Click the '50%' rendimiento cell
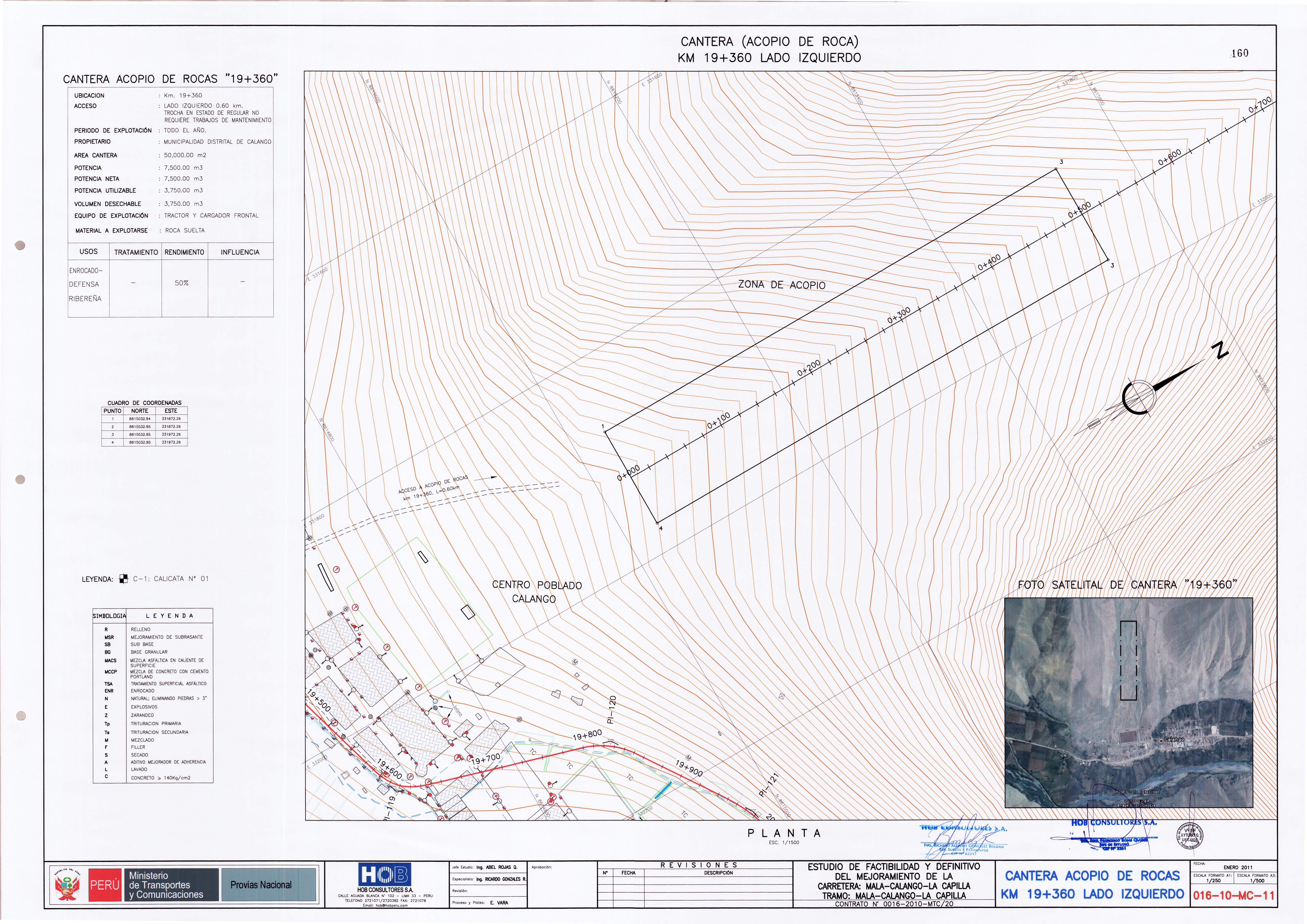The height and width of the screenshot is (924, 1307). pos(182,283)
